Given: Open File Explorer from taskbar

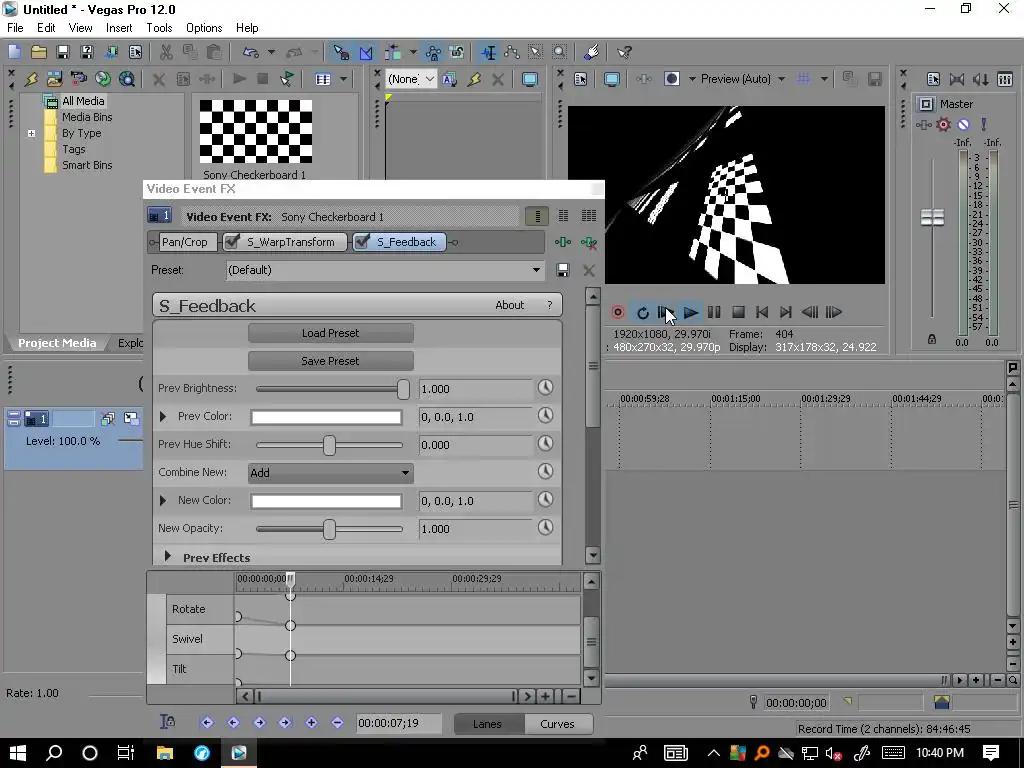Looking at the screenshot, I should [165, 753].
